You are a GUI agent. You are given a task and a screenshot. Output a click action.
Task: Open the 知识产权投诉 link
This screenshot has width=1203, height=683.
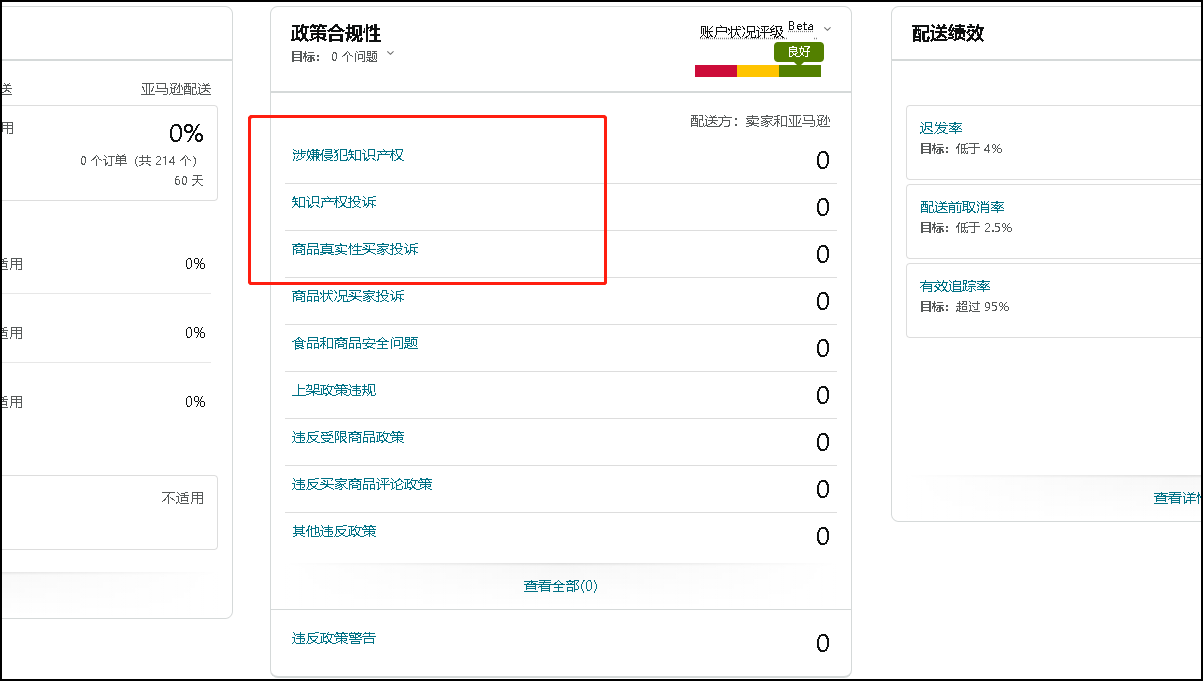coord(334,202)
